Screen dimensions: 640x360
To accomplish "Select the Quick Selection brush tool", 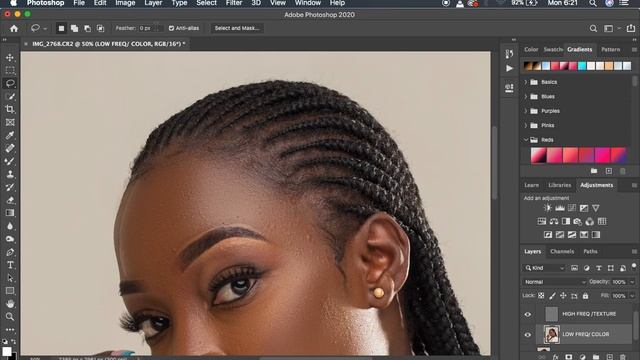I will (10, 96).
